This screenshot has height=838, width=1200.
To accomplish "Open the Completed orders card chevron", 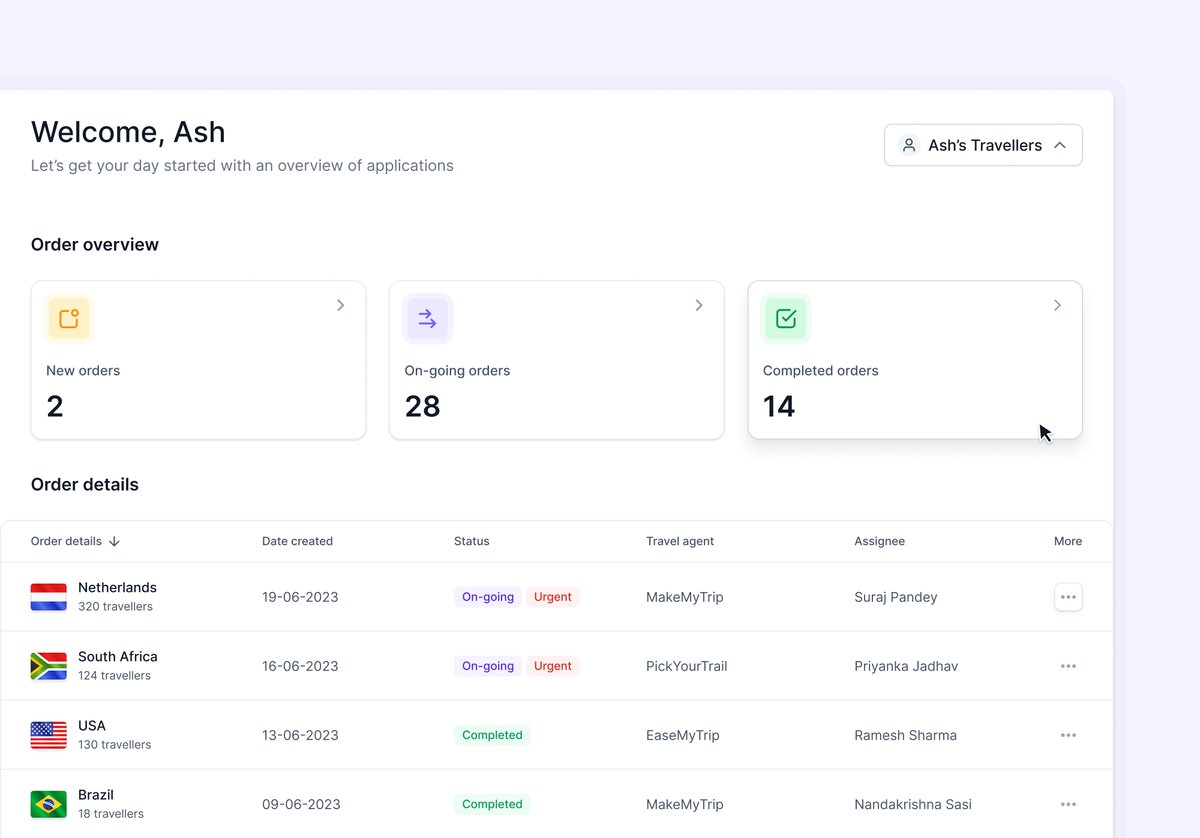I will tap(1057, 305).
